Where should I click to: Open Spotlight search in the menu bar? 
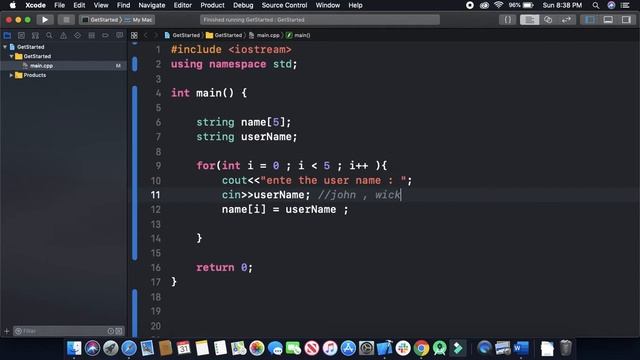click(596, 5)
